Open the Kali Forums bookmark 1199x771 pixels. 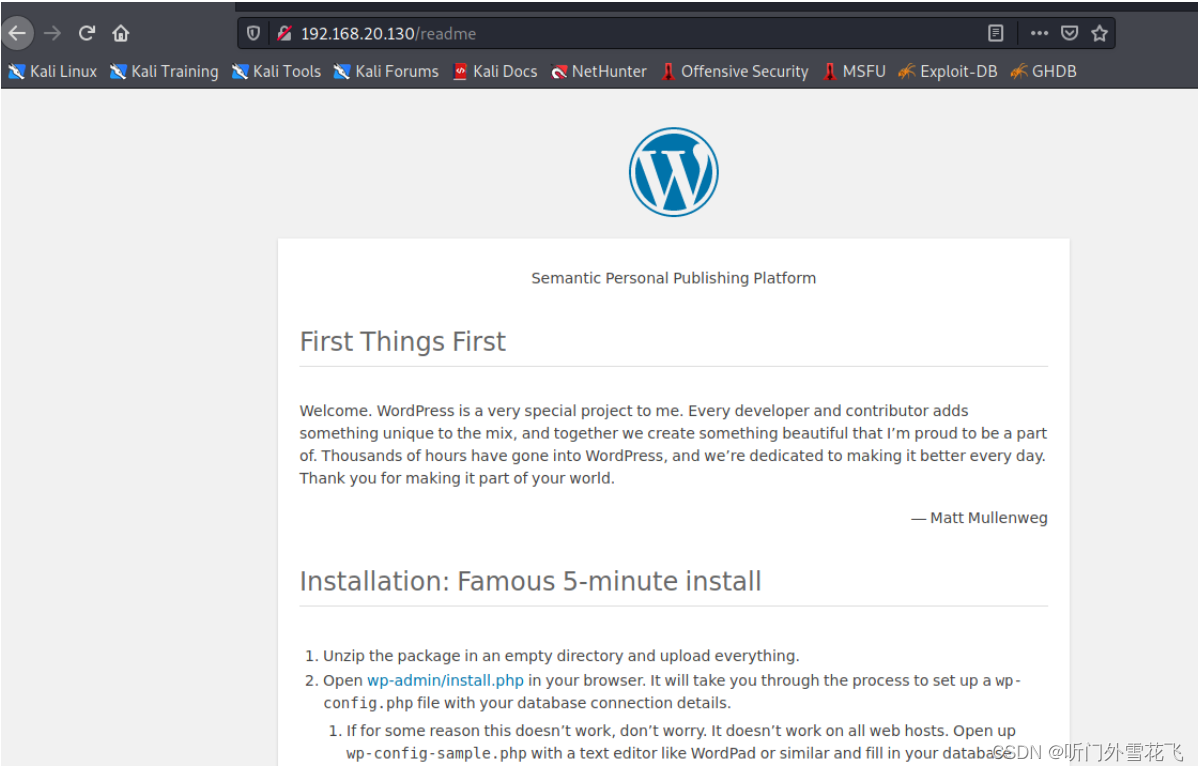pos(387,71)
